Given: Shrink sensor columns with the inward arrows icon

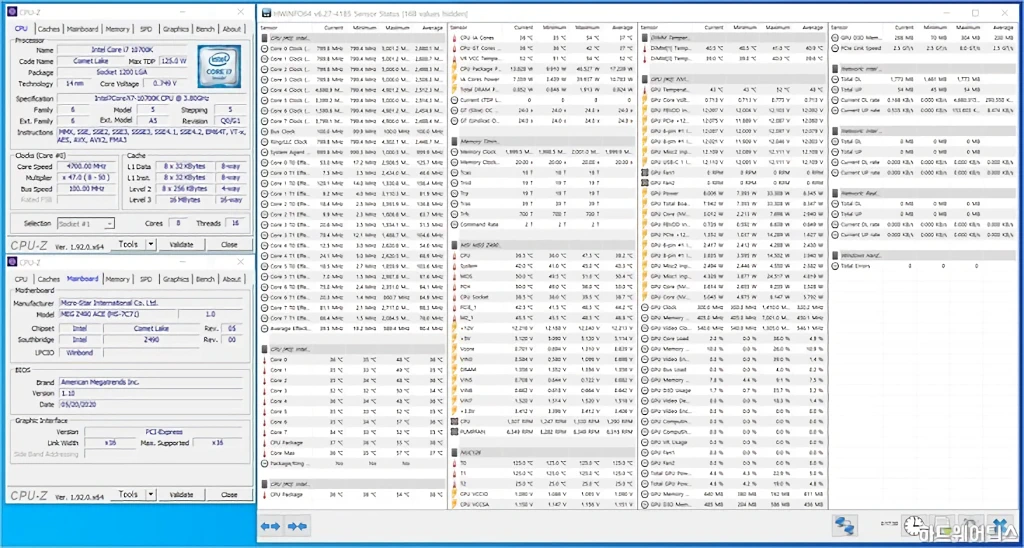Looking at the screenshot, I should (x=297, y=526).
